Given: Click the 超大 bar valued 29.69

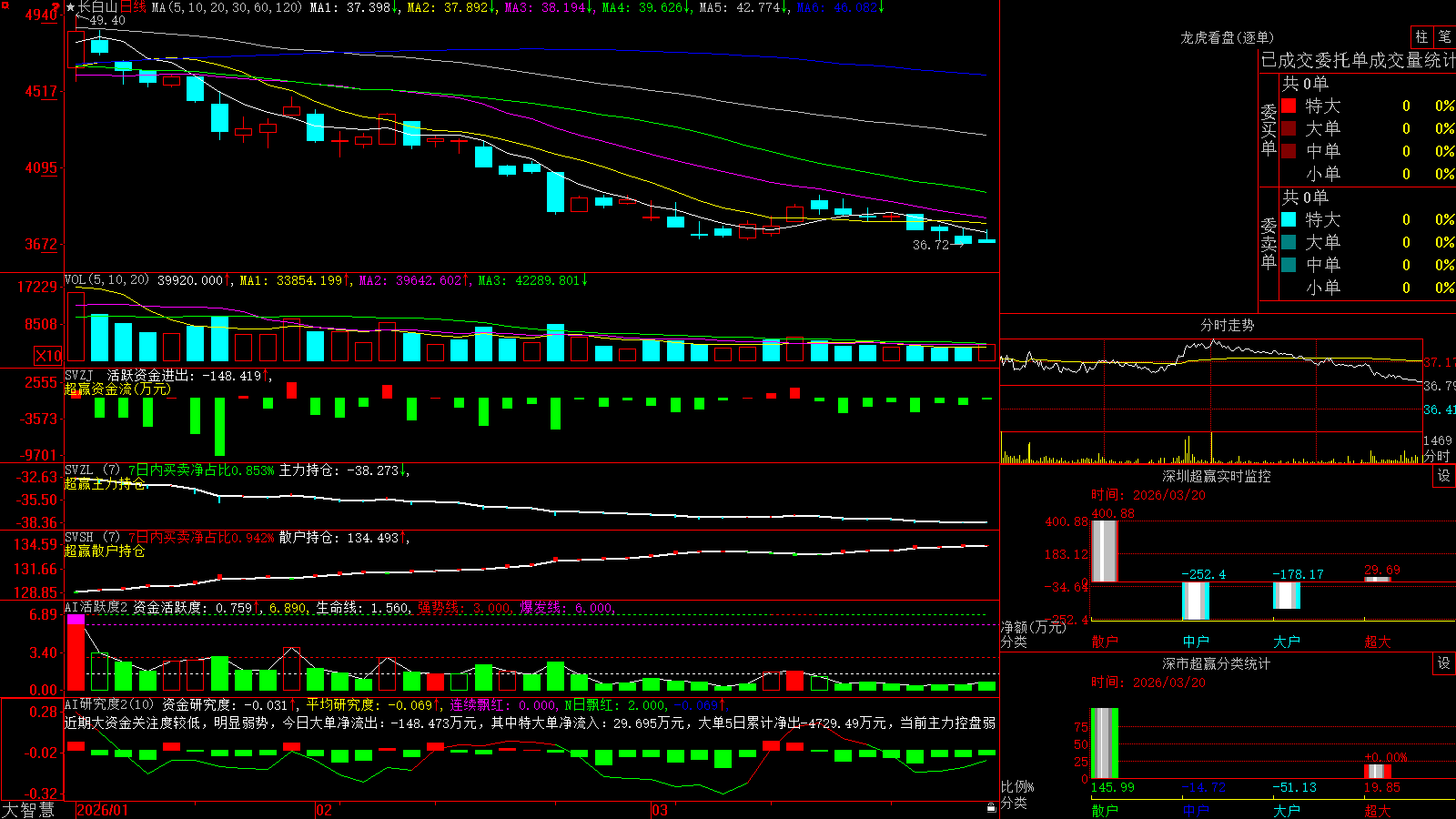Looking at the screenshot, I should (x=1377, y=579).
